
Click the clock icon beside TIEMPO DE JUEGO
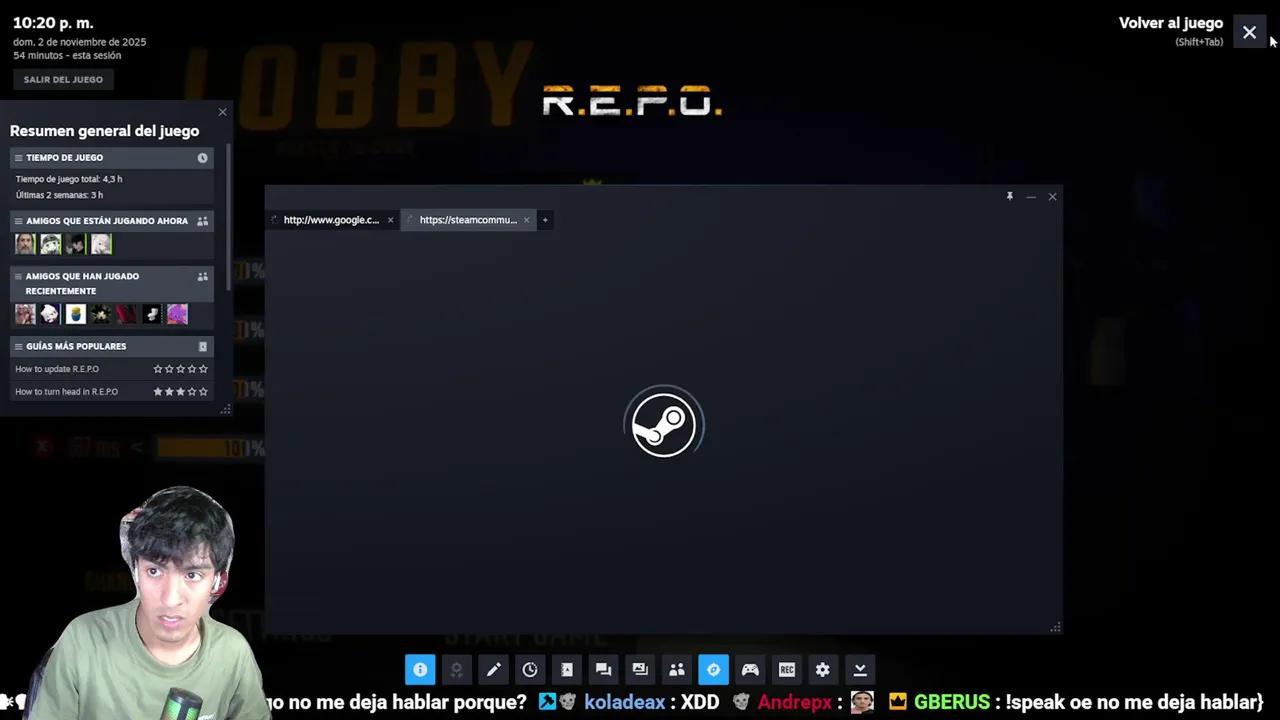tap(202, 158)
